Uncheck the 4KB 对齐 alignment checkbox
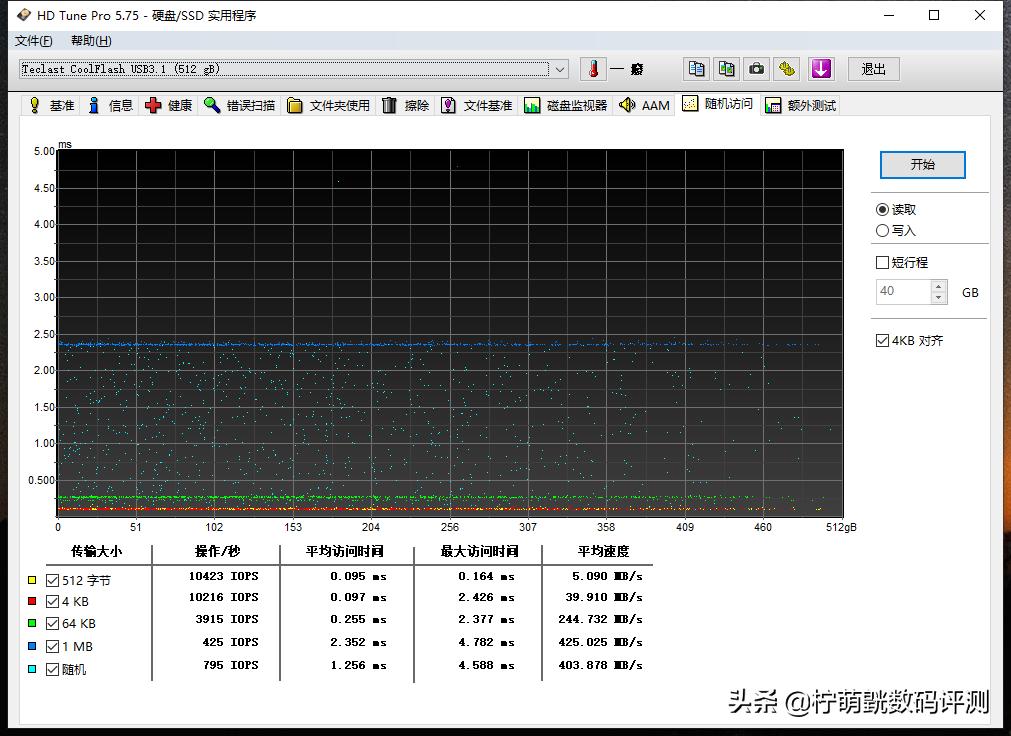 (x=882, y=340)
